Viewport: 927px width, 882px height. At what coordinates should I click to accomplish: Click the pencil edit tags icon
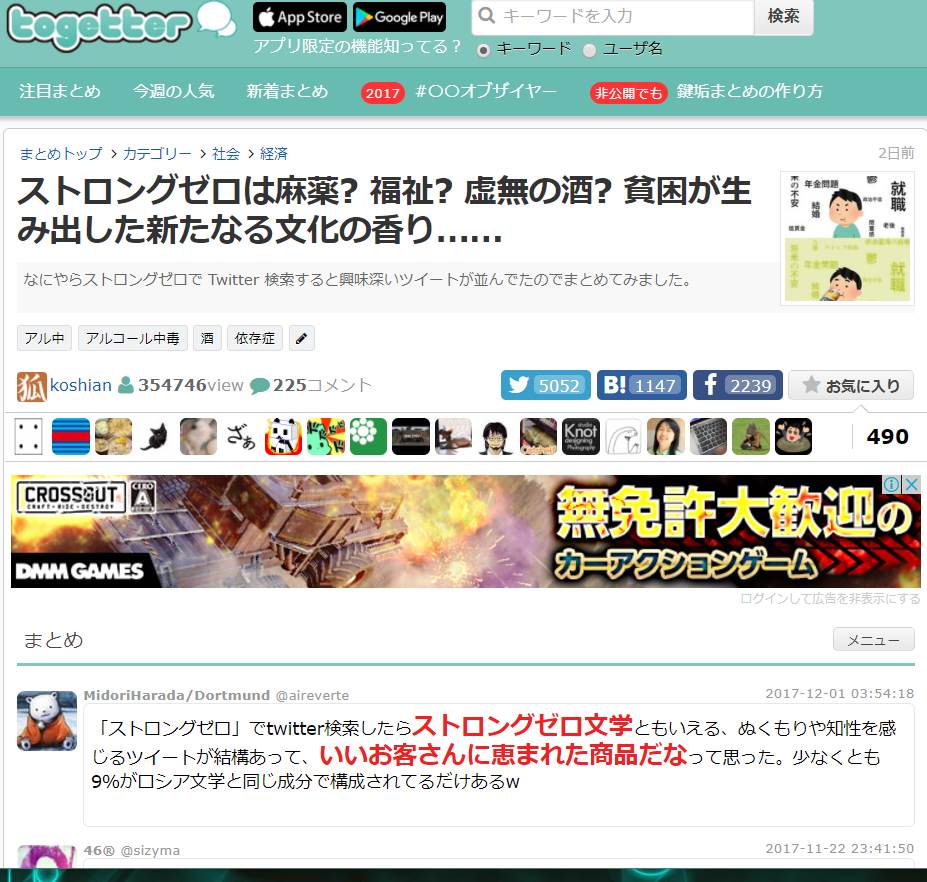[x=302, y=338]
